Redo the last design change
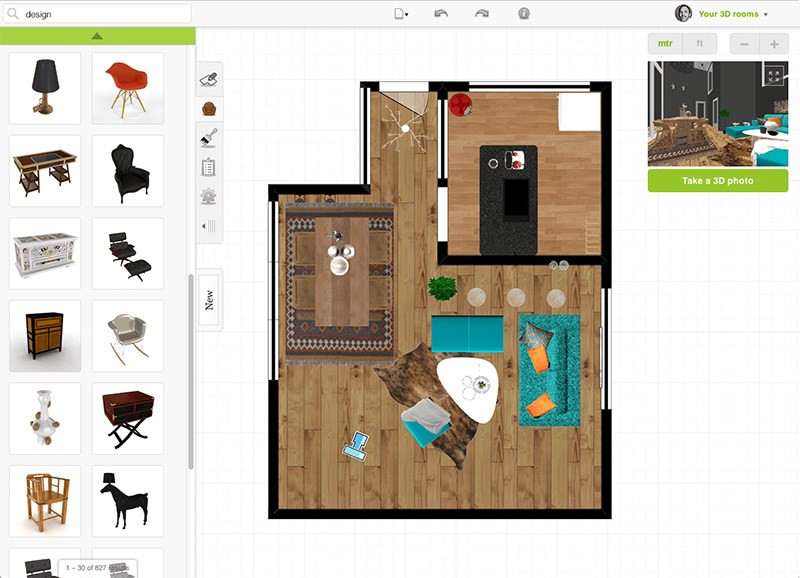The width and height of the screenshot is (800, 578). tap(483, 14)
